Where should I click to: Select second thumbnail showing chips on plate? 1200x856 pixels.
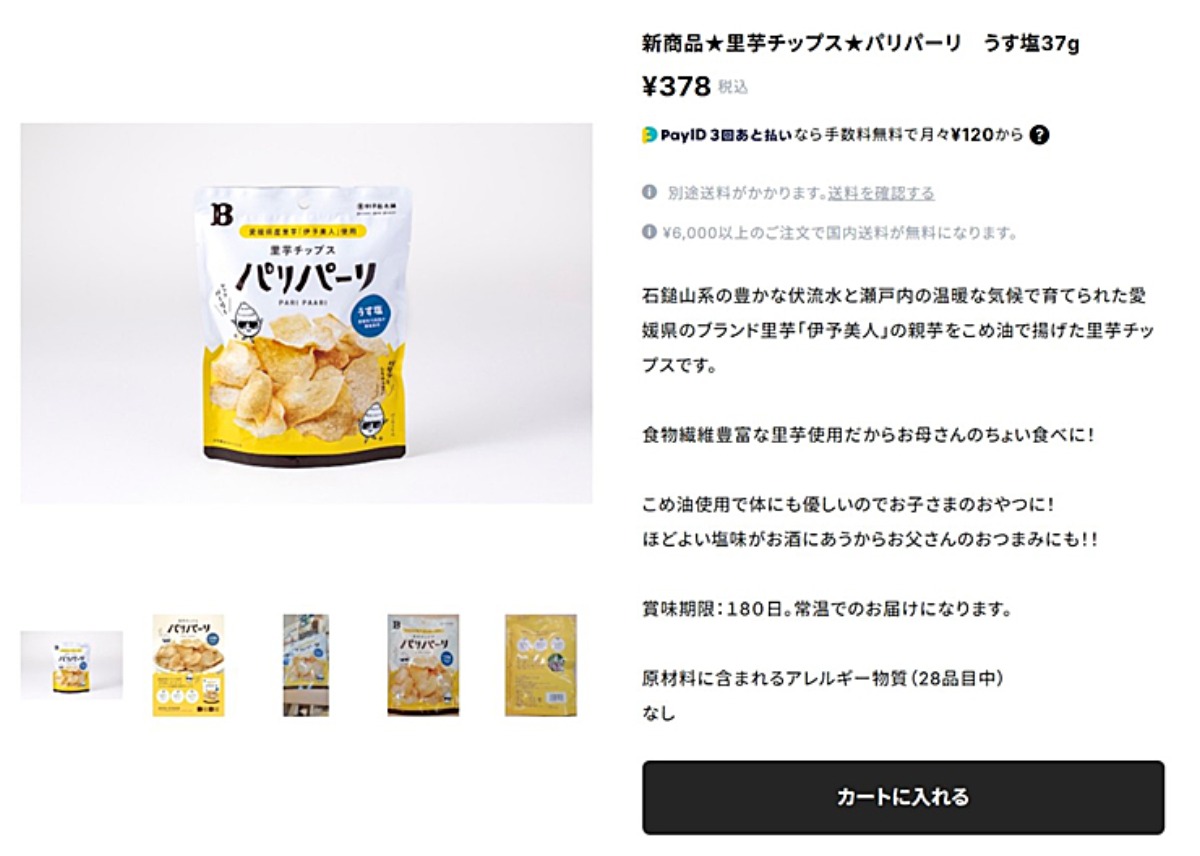tap(188, 665)
